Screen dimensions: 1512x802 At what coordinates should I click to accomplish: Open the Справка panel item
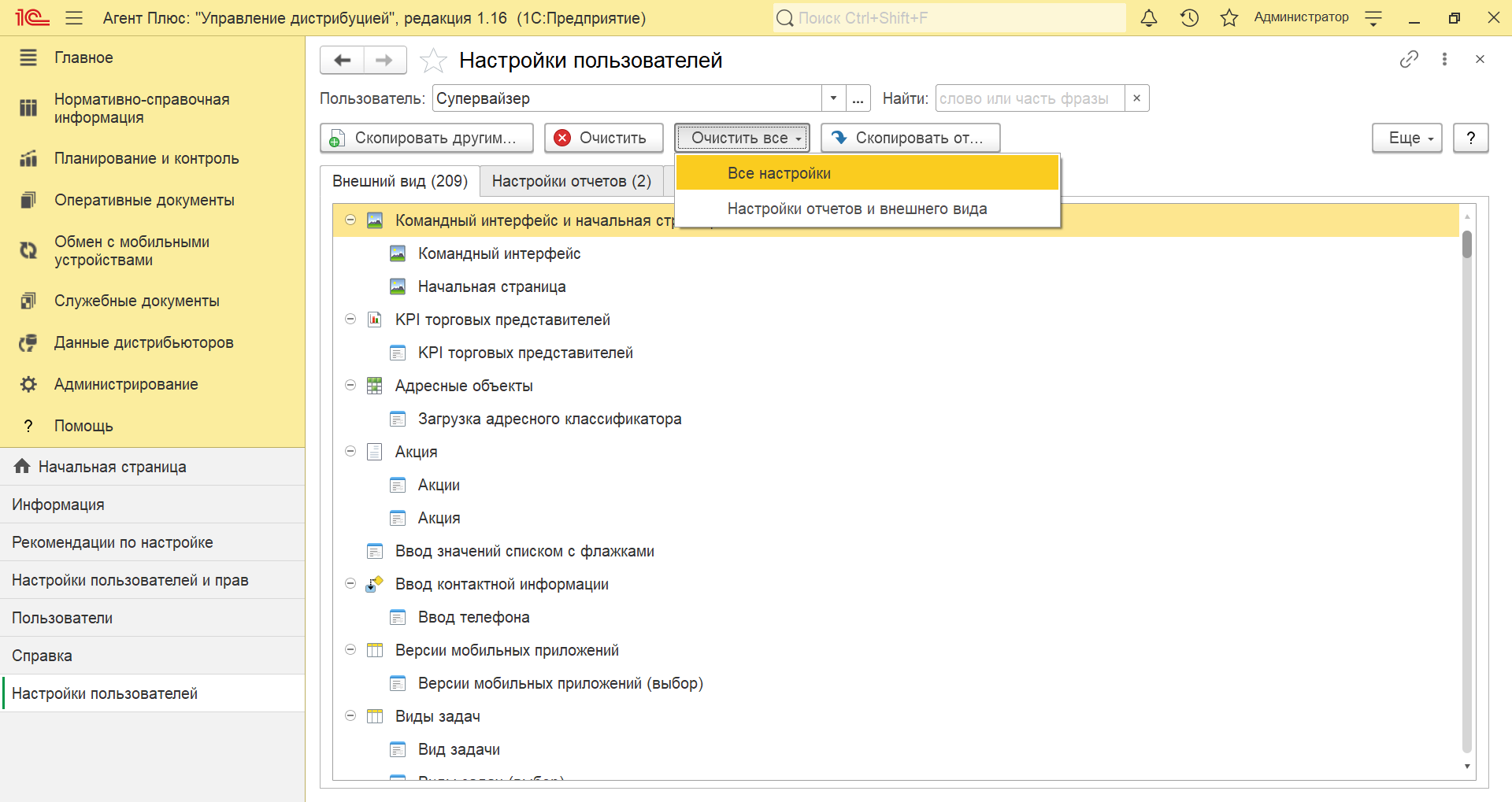[x=152, y=656]
